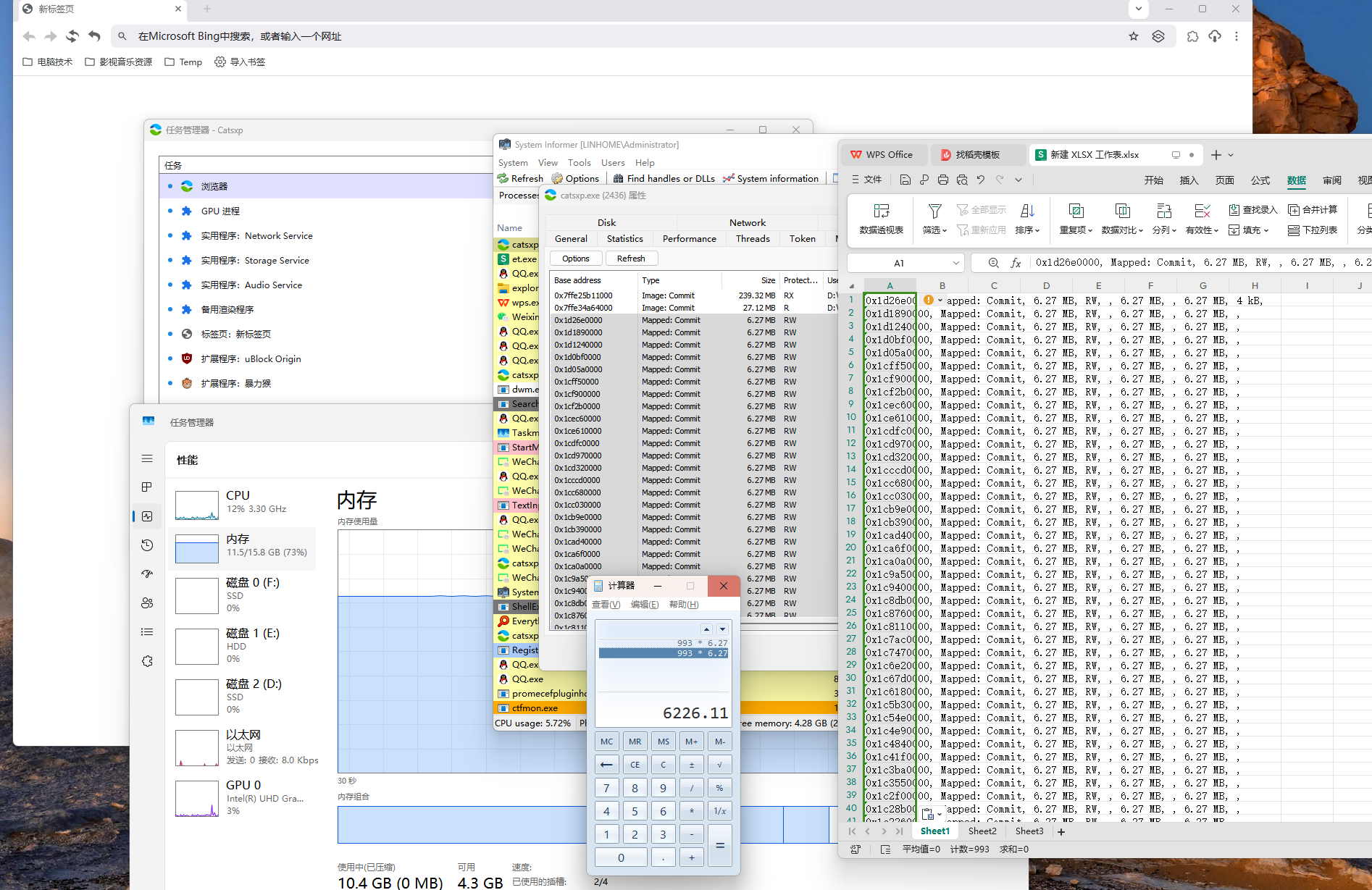1372x890 pixels.
Task: Open Task Manager's hamburger navigation menu
Action: click(147, 458)
